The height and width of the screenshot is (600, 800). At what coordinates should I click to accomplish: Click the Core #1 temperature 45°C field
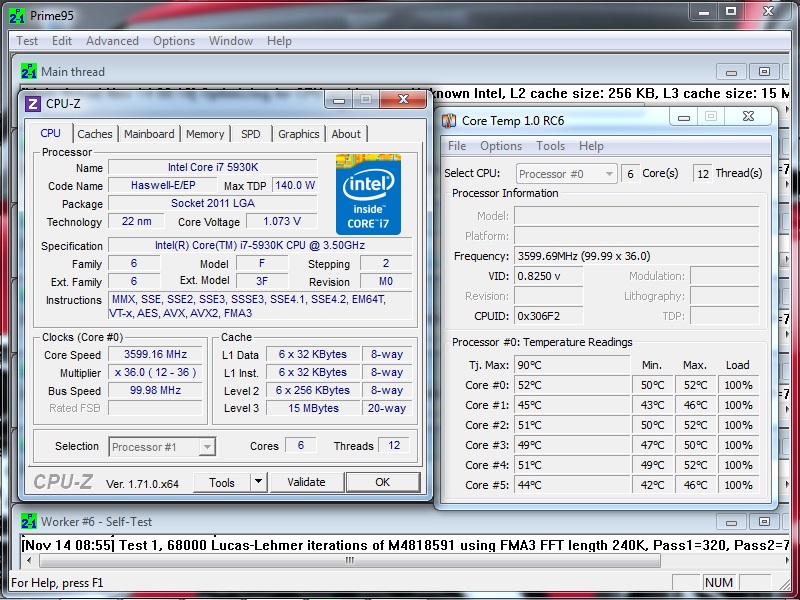[x=571, y=405]
